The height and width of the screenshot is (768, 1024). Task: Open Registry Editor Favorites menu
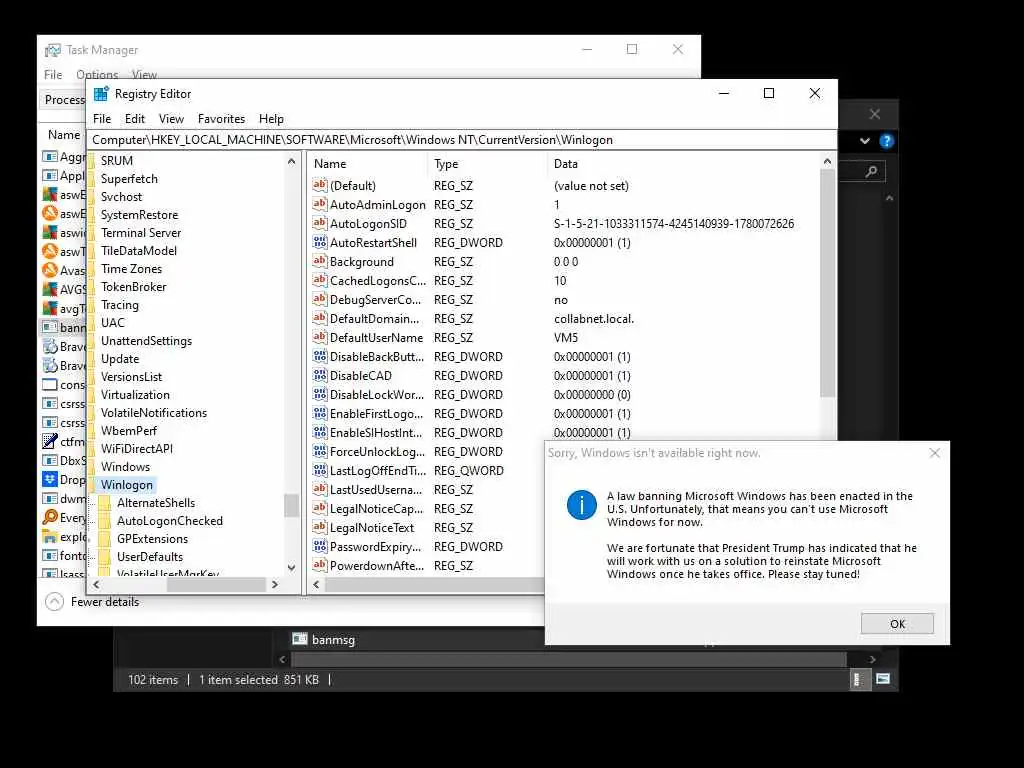click(221, 119)
